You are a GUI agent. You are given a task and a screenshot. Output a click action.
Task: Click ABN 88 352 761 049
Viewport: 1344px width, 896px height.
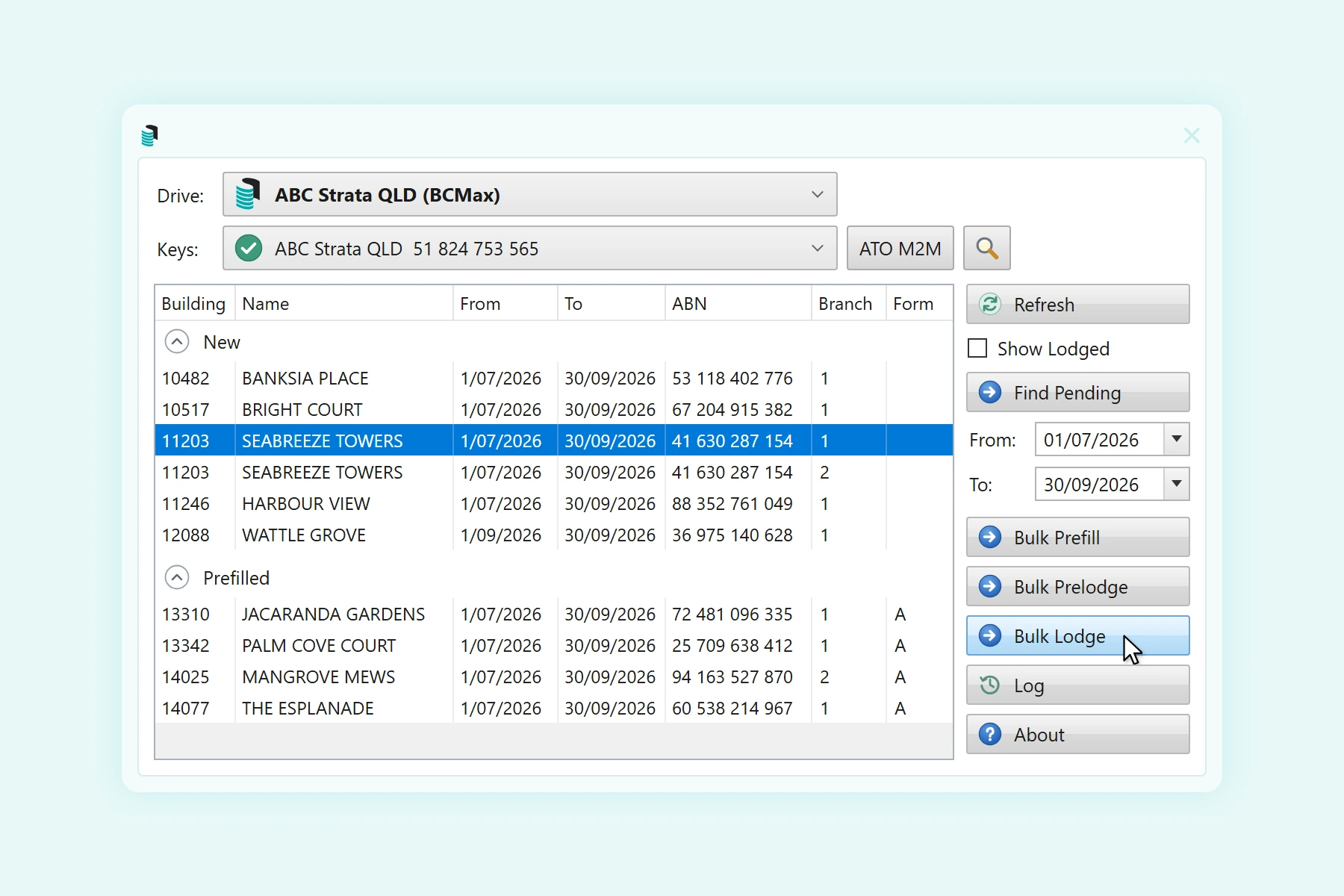point(732,504)
